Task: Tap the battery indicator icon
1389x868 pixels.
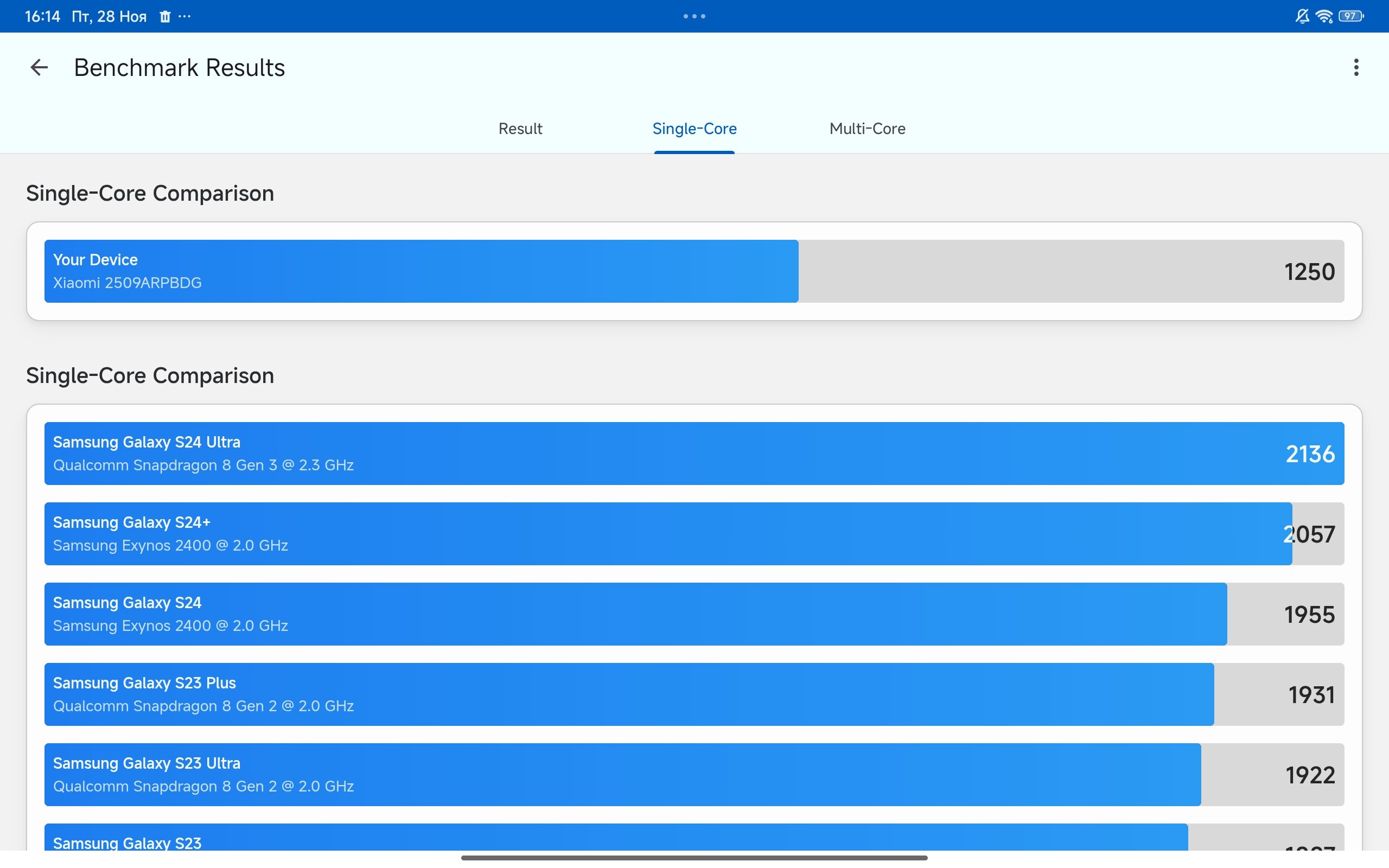Action: [1350, 16]
